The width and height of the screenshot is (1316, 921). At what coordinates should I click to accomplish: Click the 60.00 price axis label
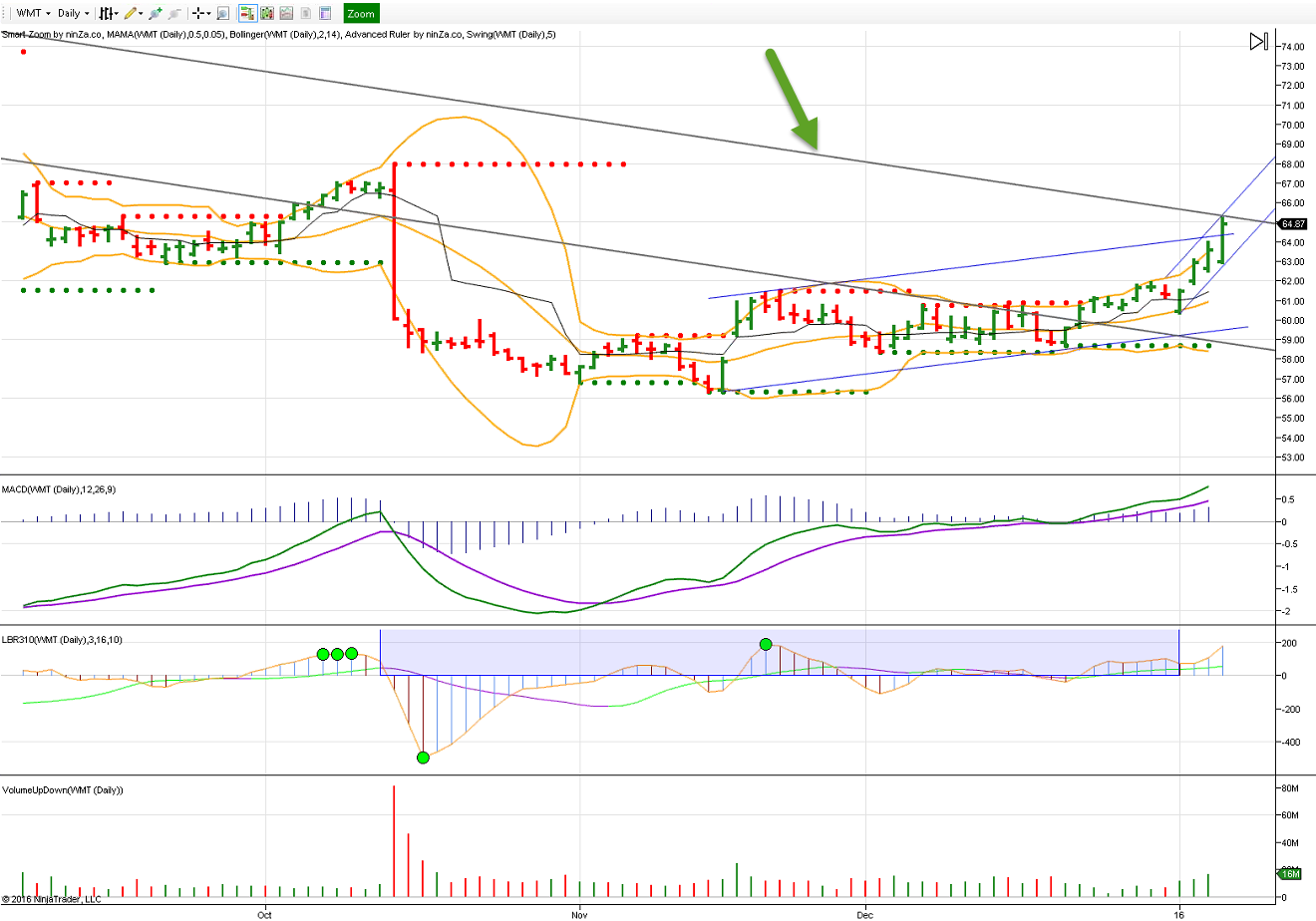pyautogui.click(x=1293, y=321)
